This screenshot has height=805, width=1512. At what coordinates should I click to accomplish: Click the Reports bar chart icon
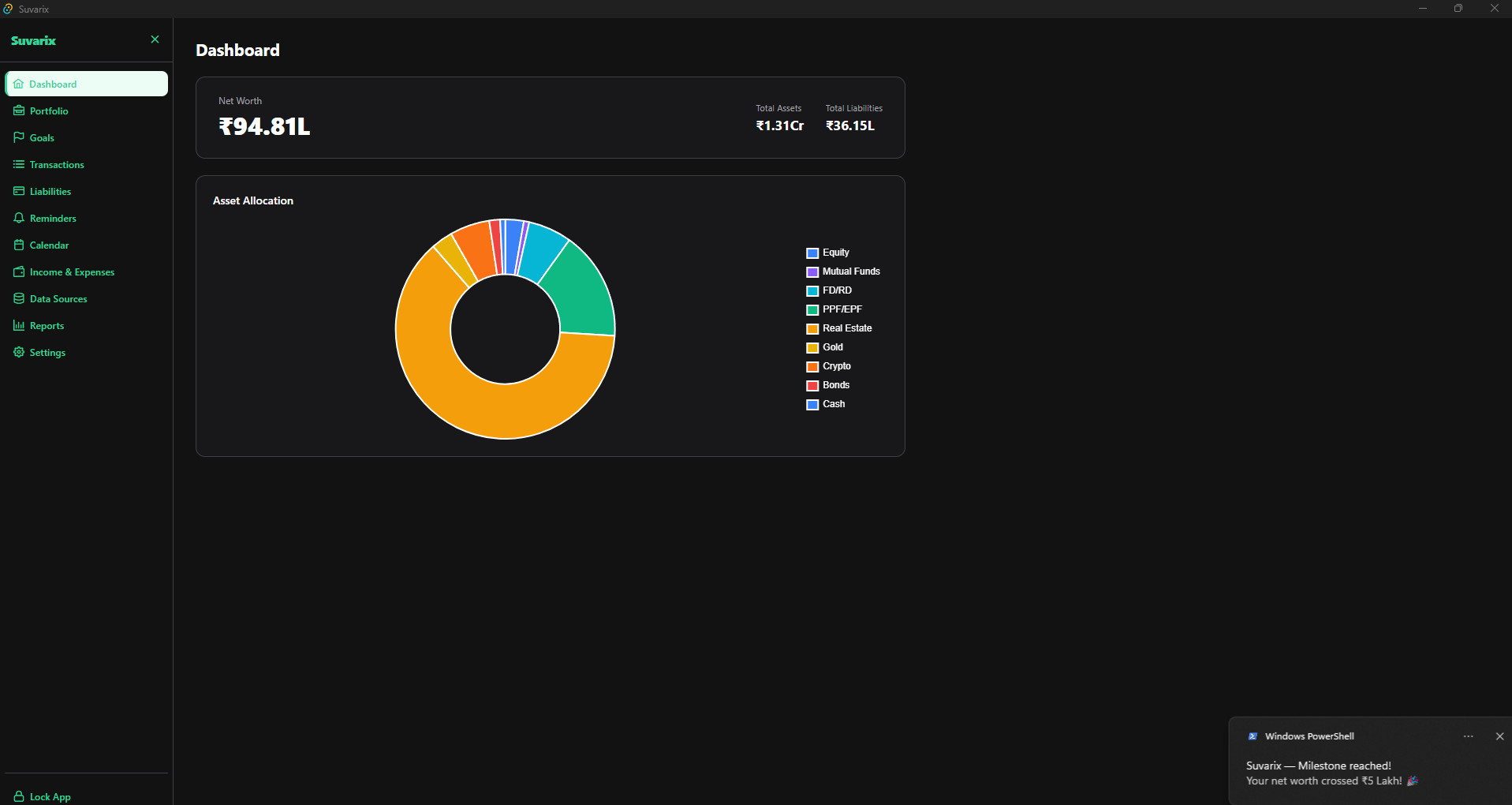[x=19, y=325]
